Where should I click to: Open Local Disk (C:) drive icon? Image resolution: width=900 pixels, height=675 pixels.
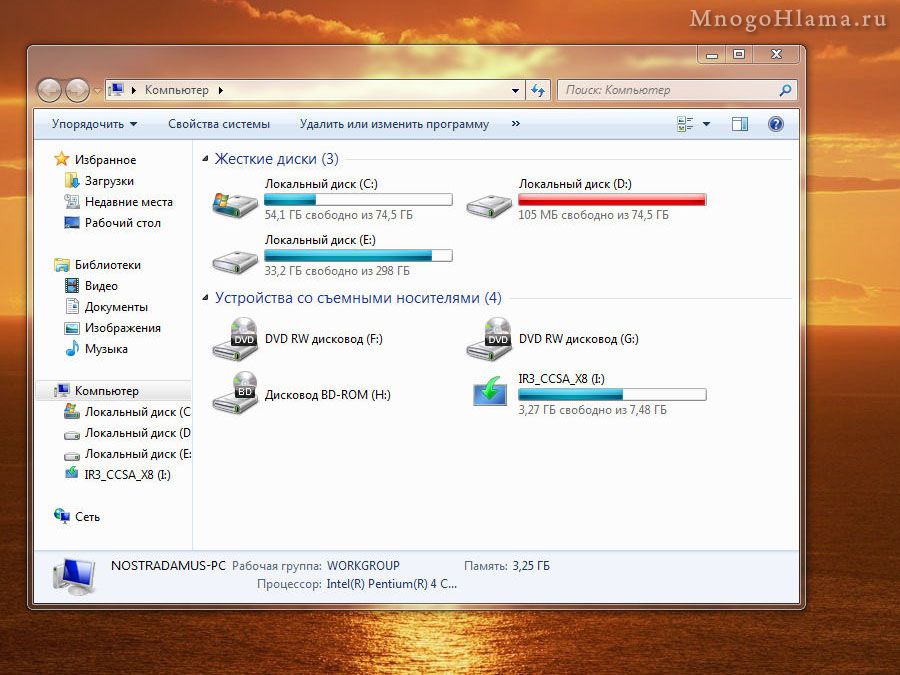pyautogui.click(x=234, y=203)
